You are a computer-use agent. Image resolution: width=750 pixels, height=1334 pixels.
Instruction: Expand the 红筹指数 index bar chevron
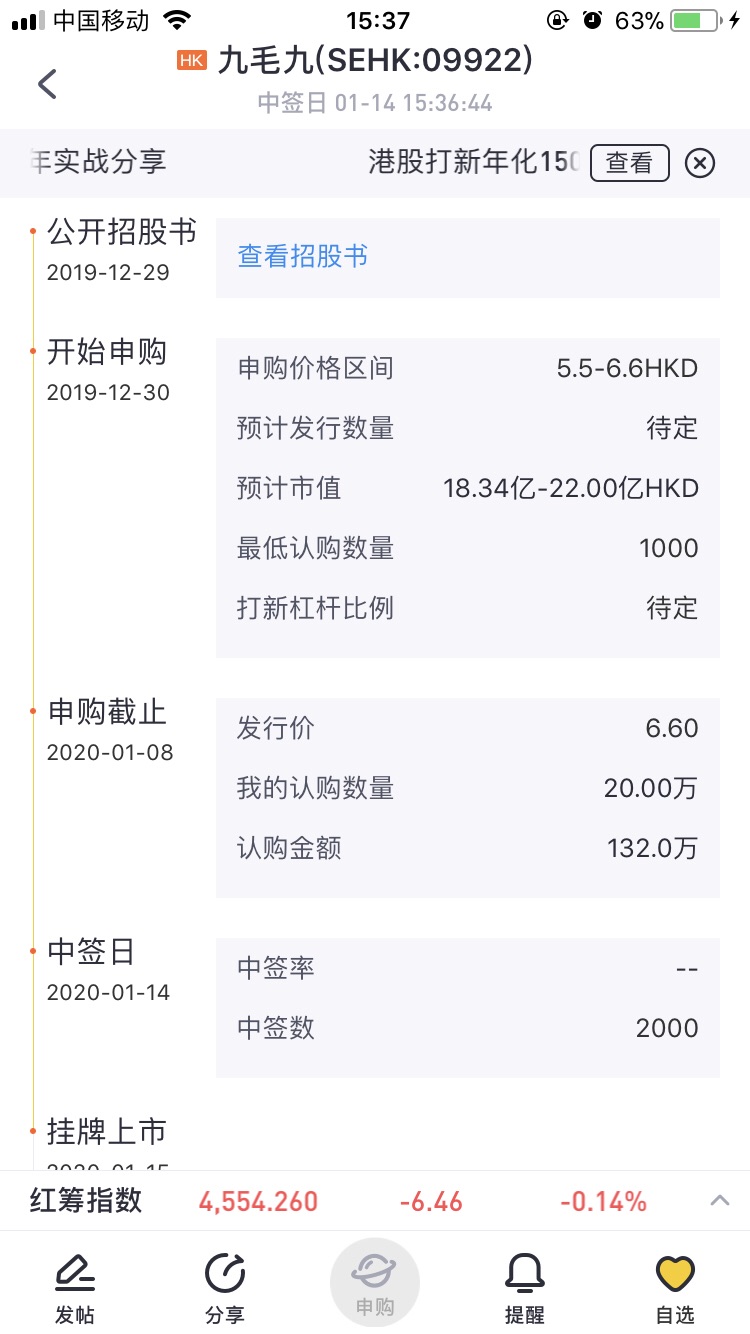click(x=720, y=1200)
